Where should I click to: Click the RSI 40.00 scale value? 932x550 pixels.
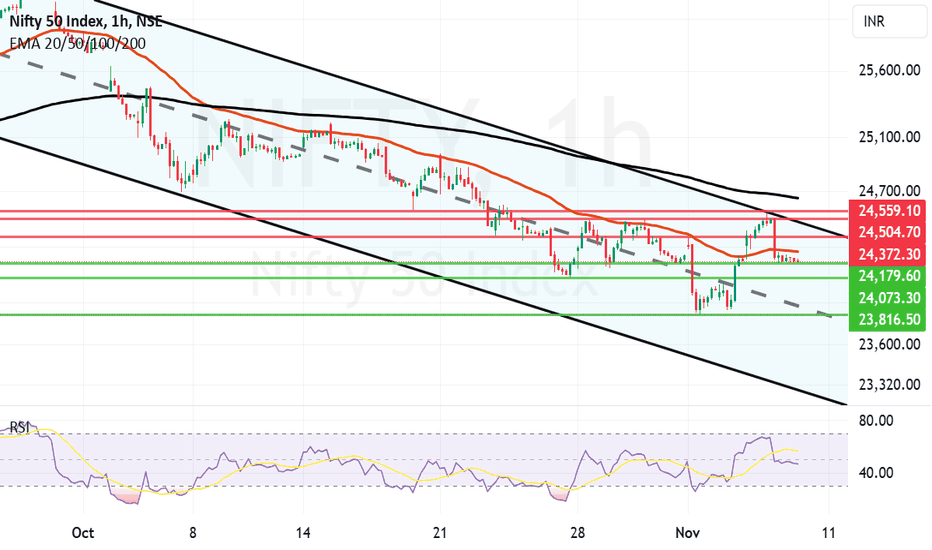(x=876, y=473)
